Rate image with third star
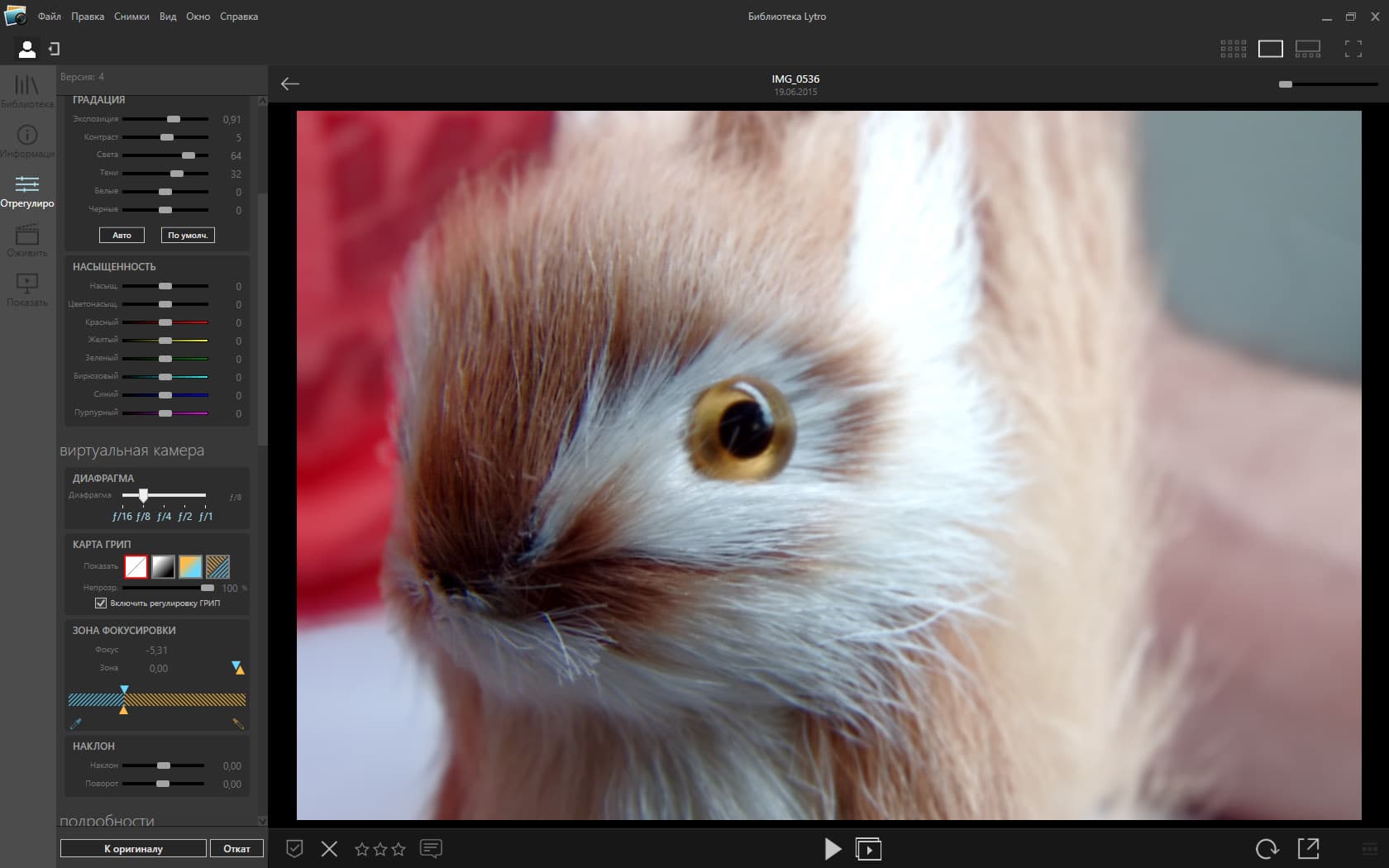 [399, 849]
